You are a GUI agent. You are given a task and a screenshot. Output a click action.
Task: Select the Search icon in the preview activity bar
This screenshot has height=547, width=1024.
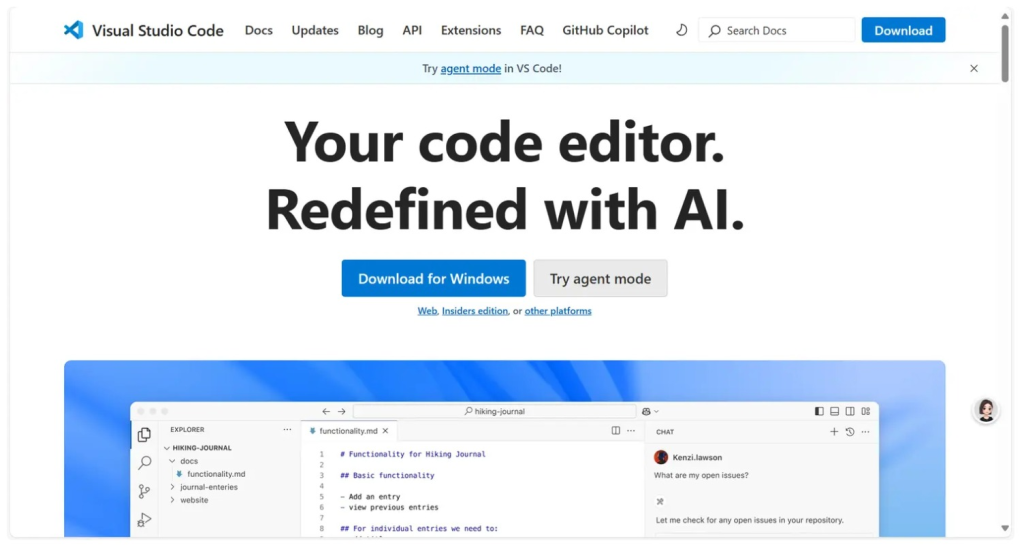pos(145,463)
